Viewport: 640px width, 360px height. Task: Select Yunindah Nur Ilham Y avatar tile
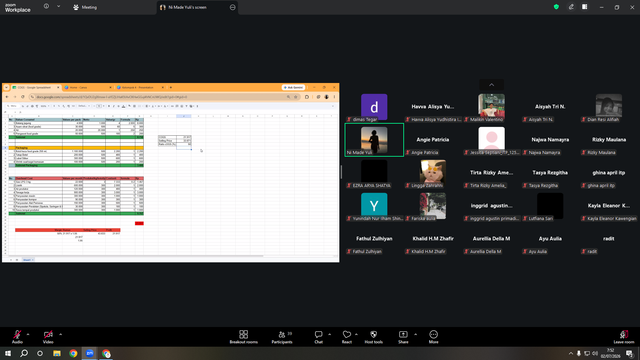(x=374, y=206)
